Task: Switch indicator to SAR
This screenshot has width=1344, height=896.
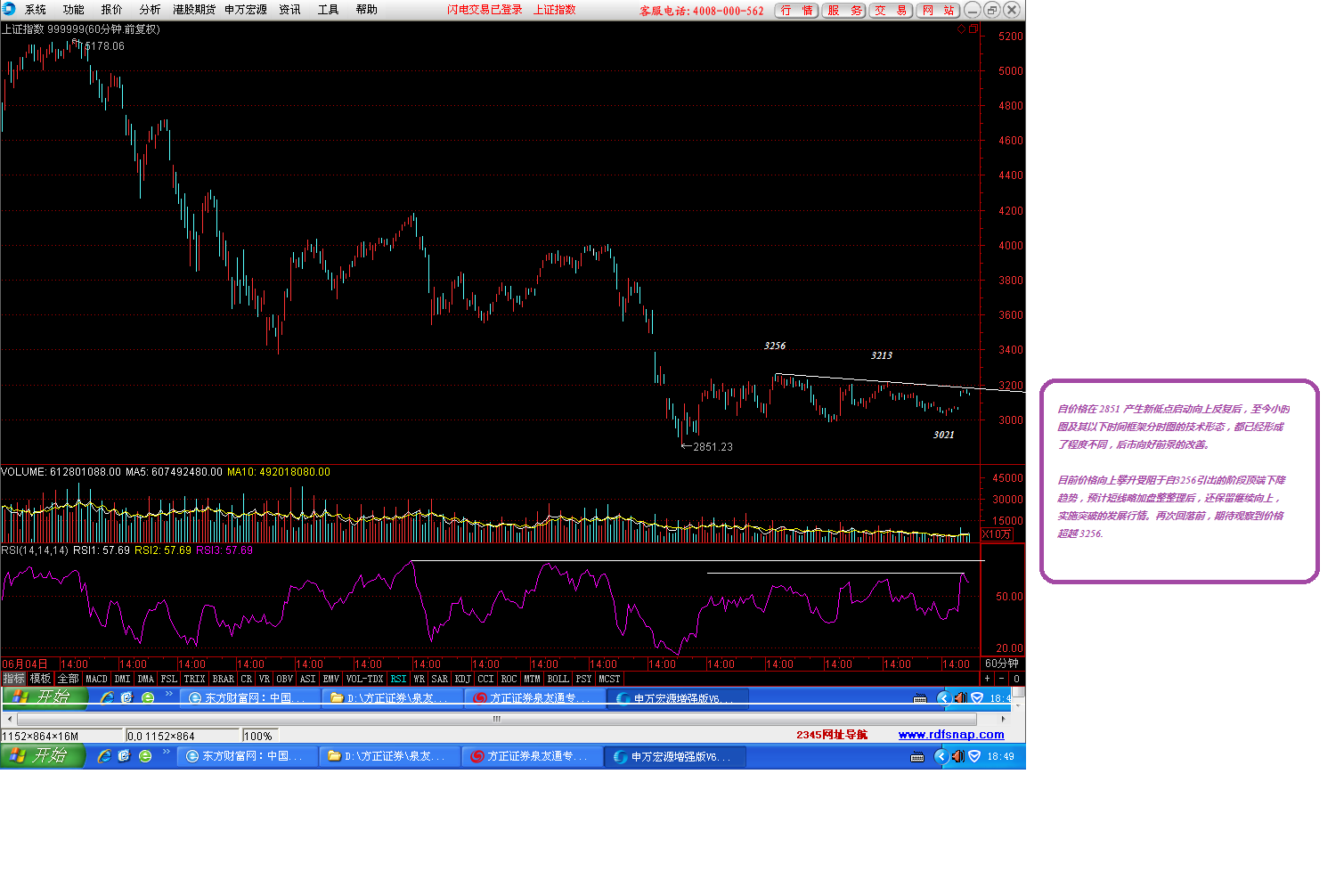Action: 440,679
